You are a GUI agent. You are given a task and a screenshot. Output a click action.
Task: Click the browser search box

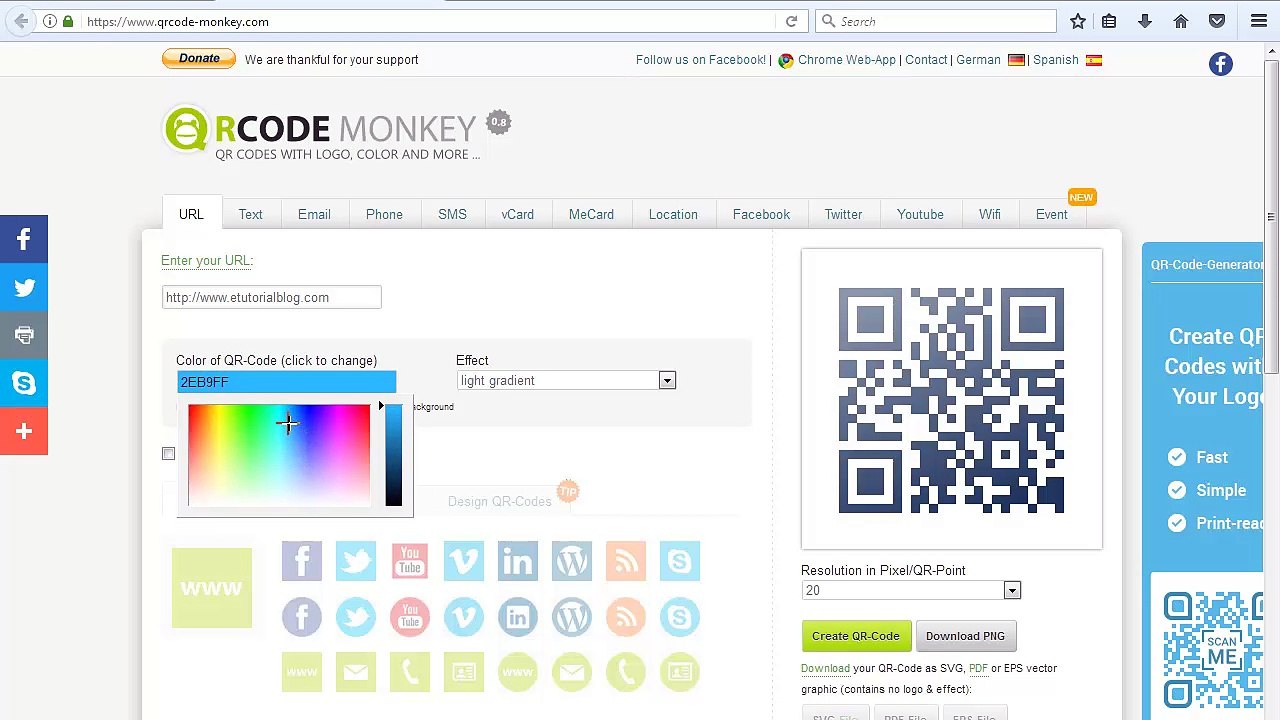[937, 21]
